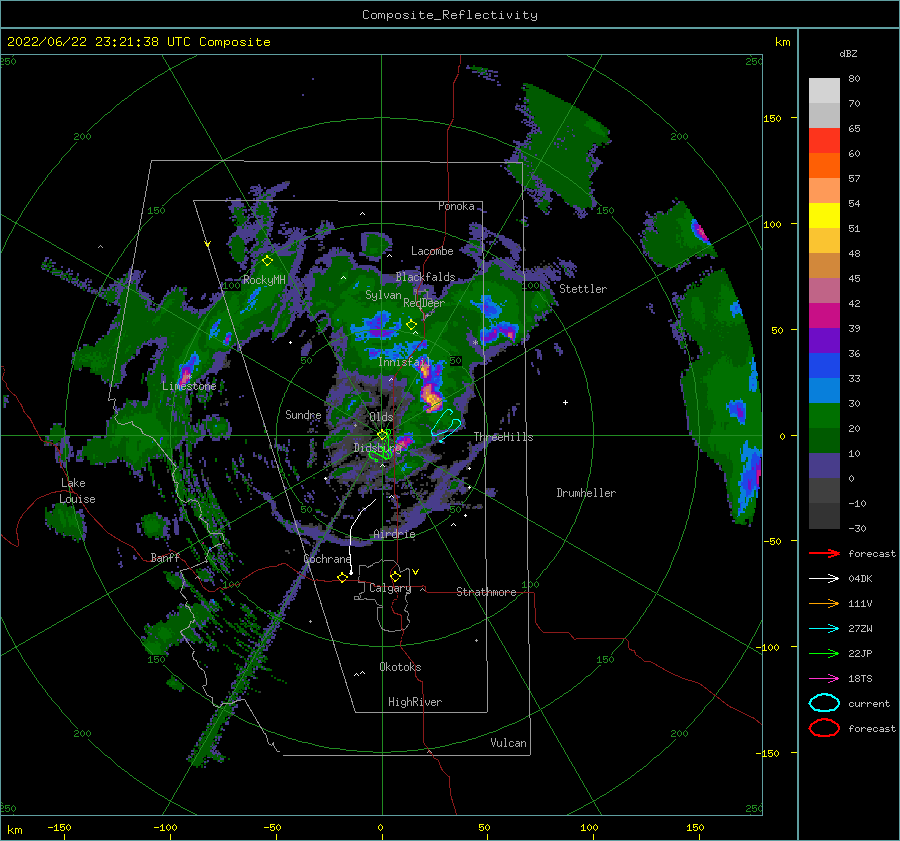Select the HighRiver label
The width and height of the screenshot is (900, 841).
click(x=415, y=702)
